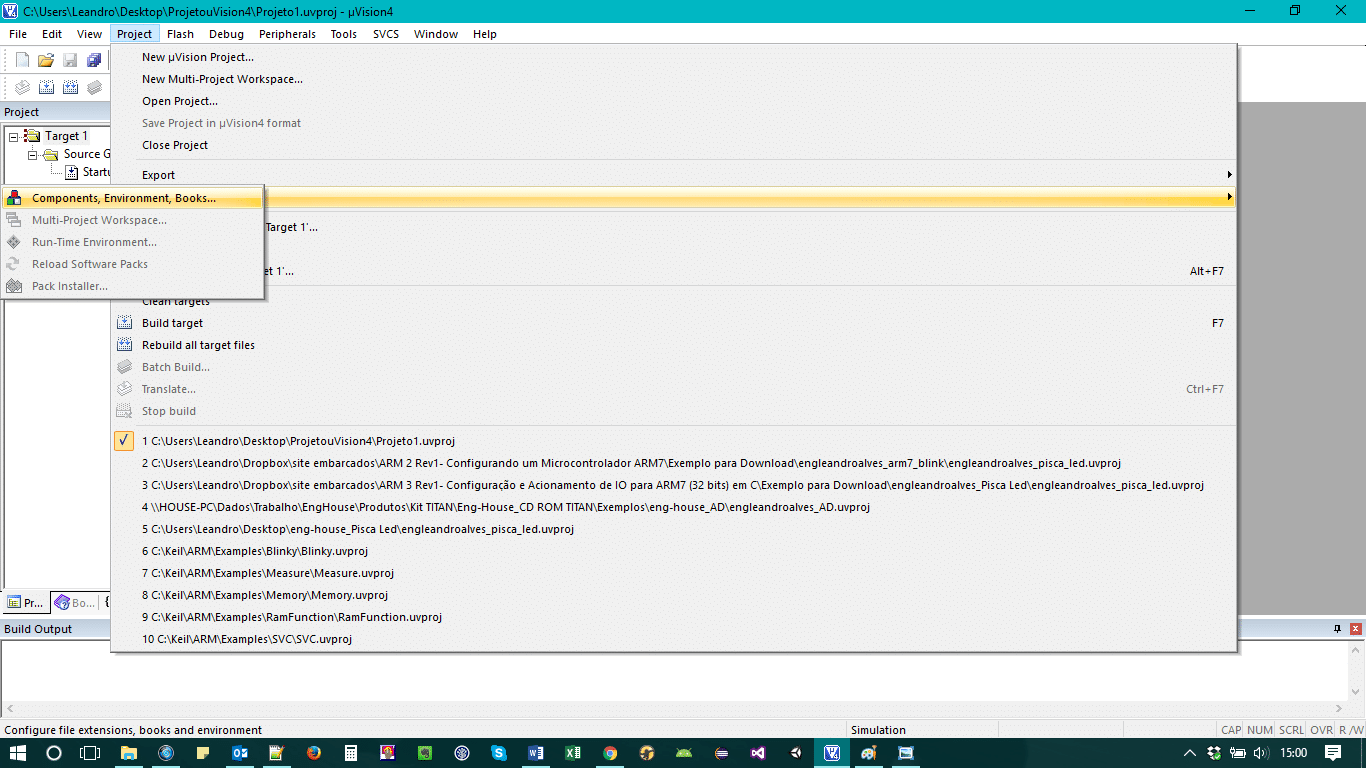
Task: Click the Build Output horizontal scrollbar left arrow
Action: click(9, 708)
